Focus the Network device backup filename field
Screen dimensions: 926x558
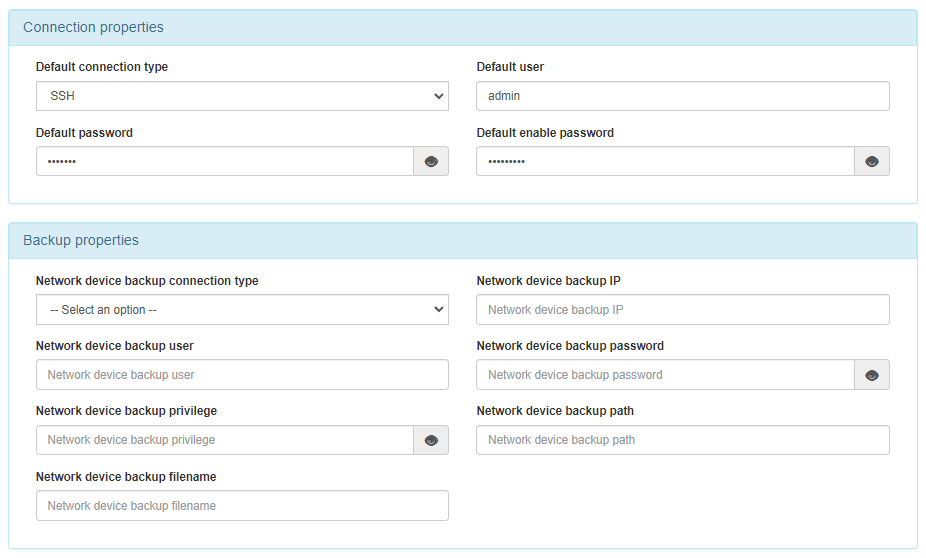pos(242,506)
